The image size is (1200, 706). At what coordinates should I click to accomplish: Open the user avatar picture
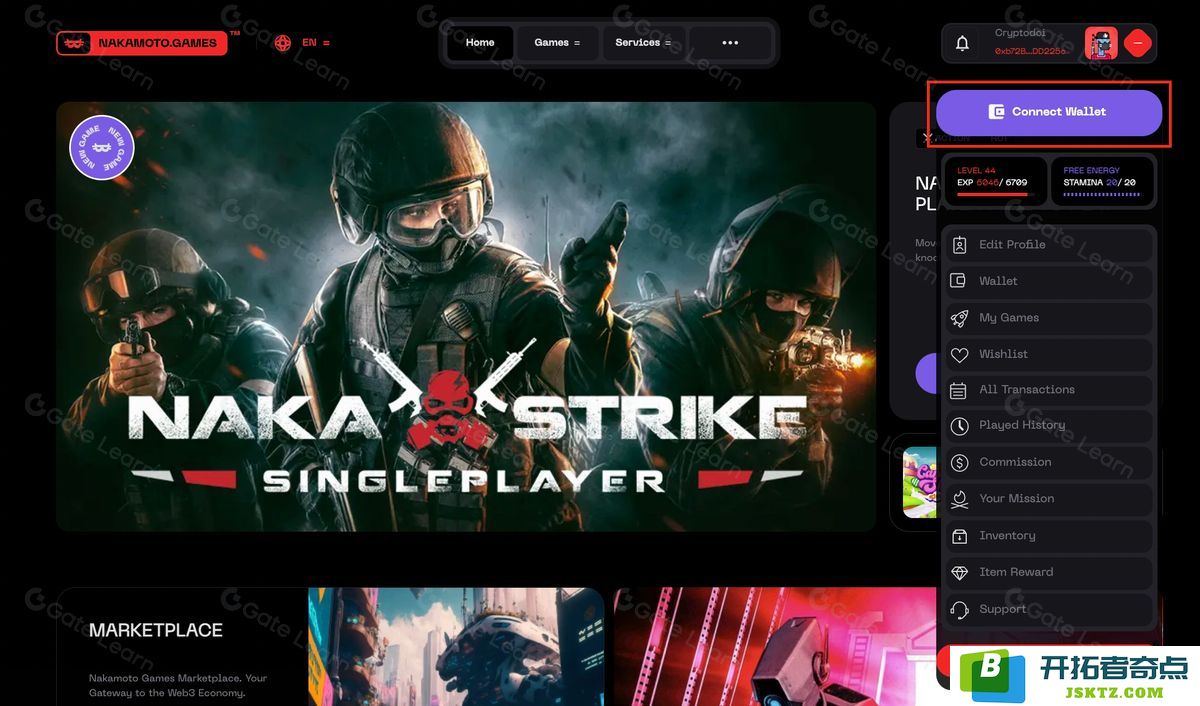point(1101,43)
